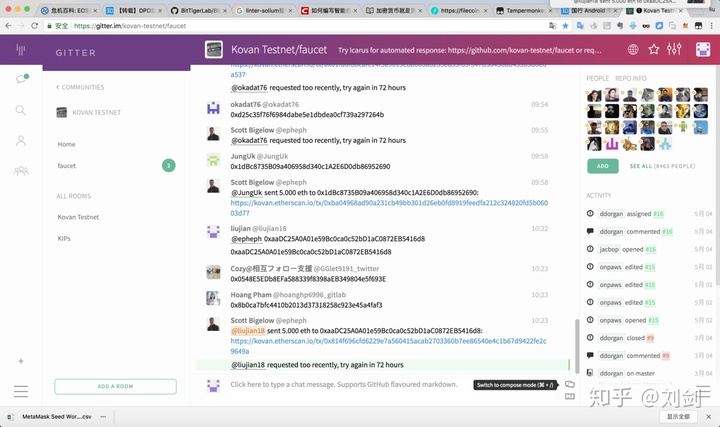Open the search icon in left sidebar
The height and width of the screenshot is (427, 720).
21,110
